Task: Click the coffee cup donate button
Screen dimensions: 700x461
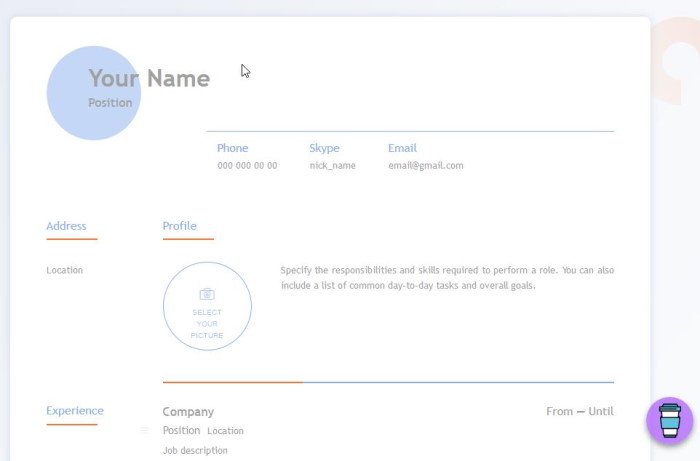Action: (x=669, y=420)
